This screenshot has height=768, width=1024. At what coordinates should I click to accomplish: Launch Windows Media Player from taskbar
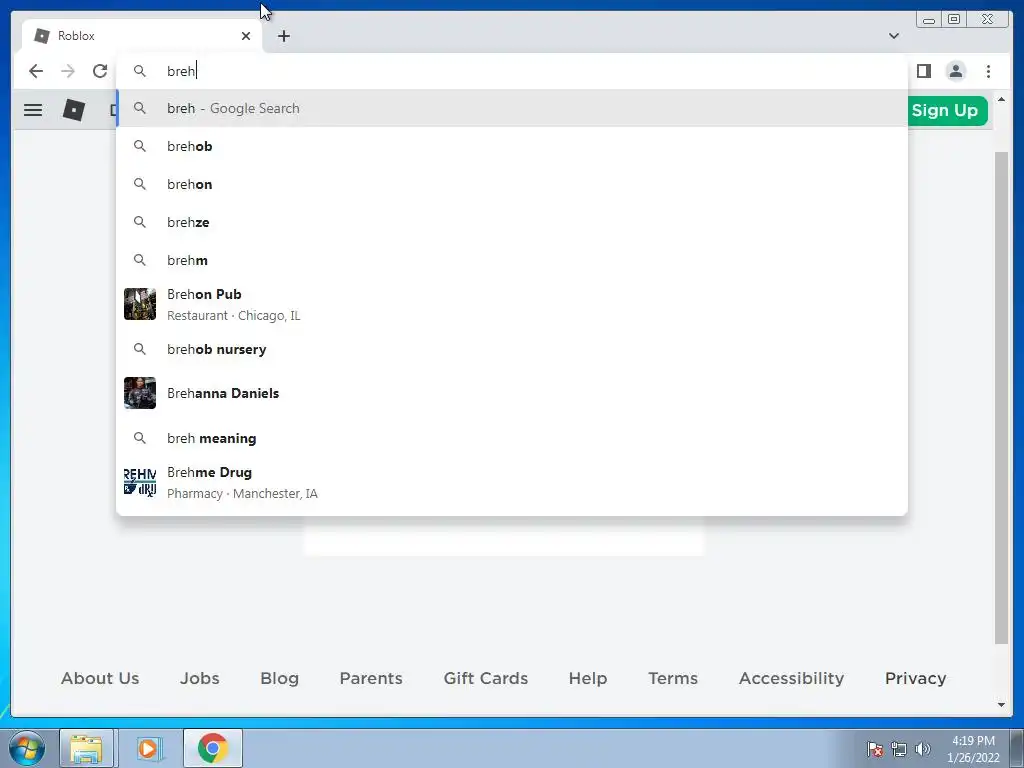(148, 748)
